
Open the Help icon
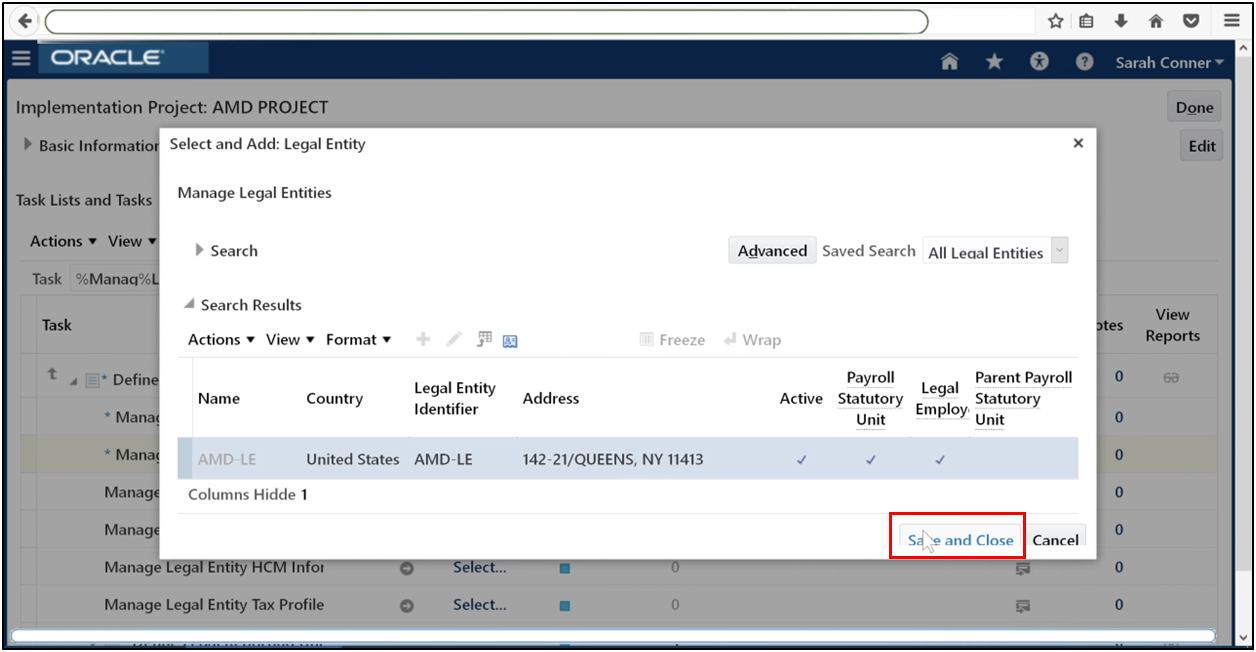1083,61
